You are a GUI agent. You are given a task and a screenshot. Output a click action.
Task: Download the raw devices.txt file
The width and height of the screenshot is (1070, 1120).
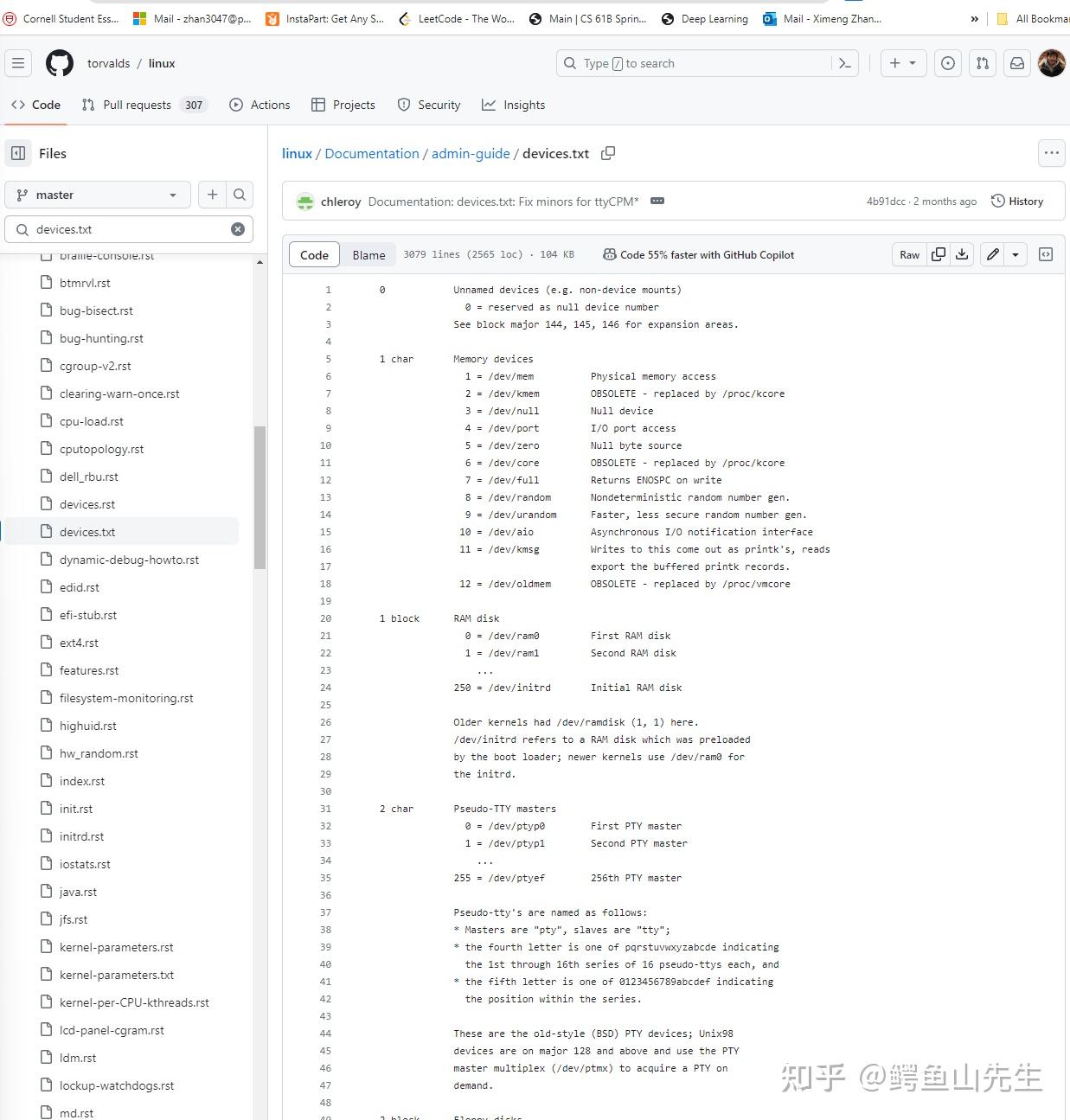pyautogui.click(x=962, y=254)
